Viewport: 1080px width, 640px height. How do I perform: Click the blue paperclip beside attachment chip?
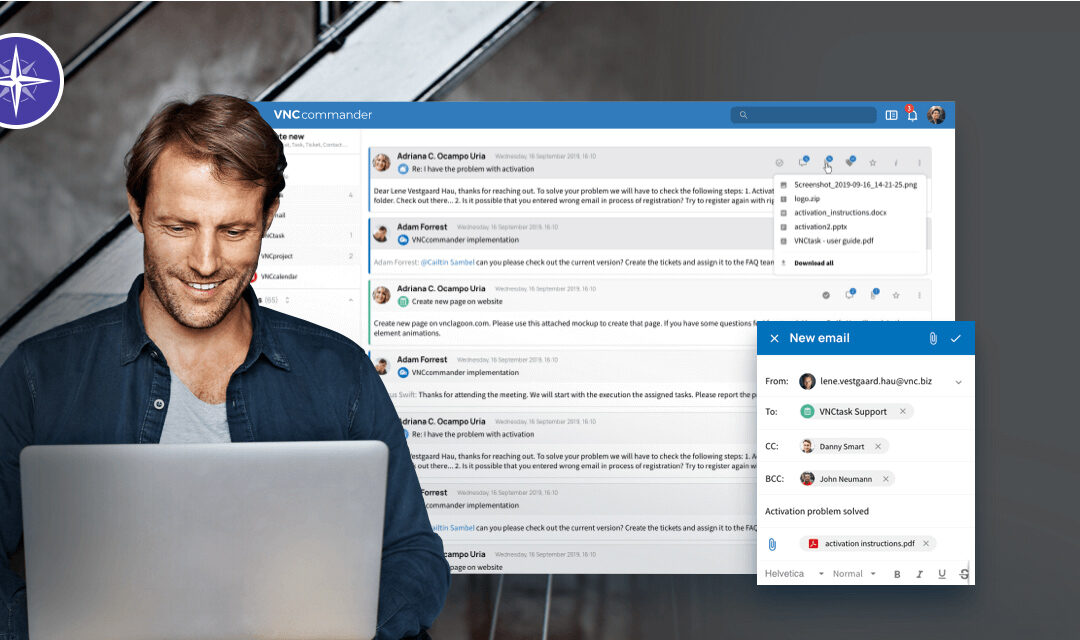pyautogui.click(x=772, y=544)
